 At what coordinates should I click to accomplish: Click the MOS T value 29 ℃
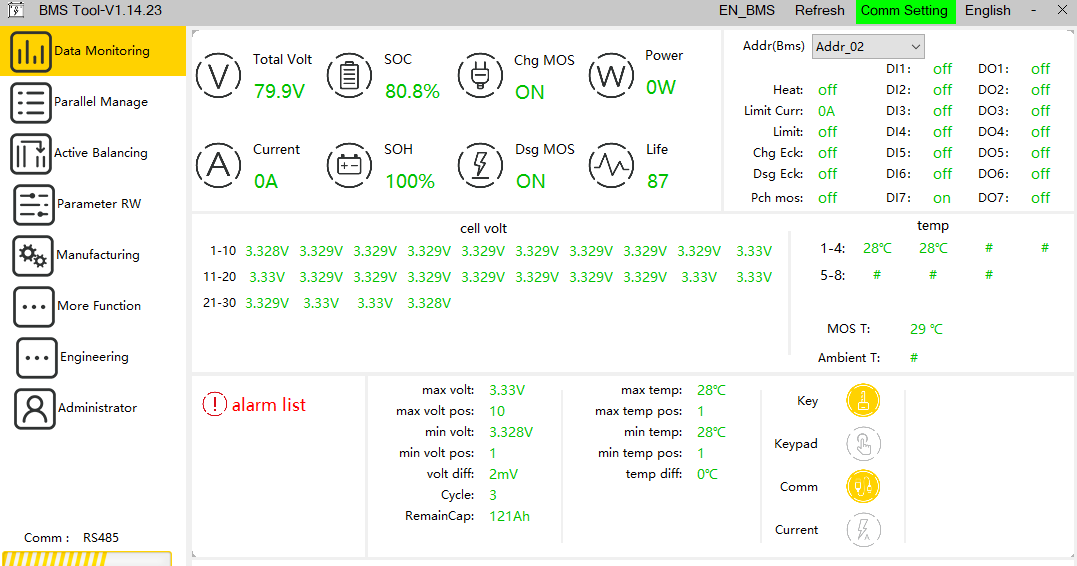coord(927,329)
